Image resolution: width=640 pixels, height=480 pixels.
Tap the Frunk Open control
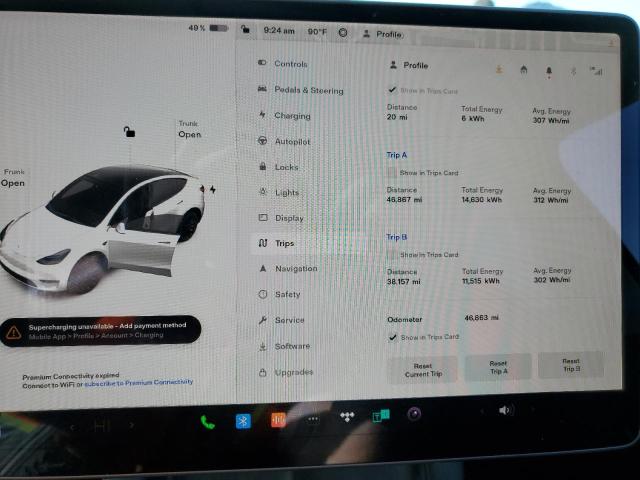13,178
